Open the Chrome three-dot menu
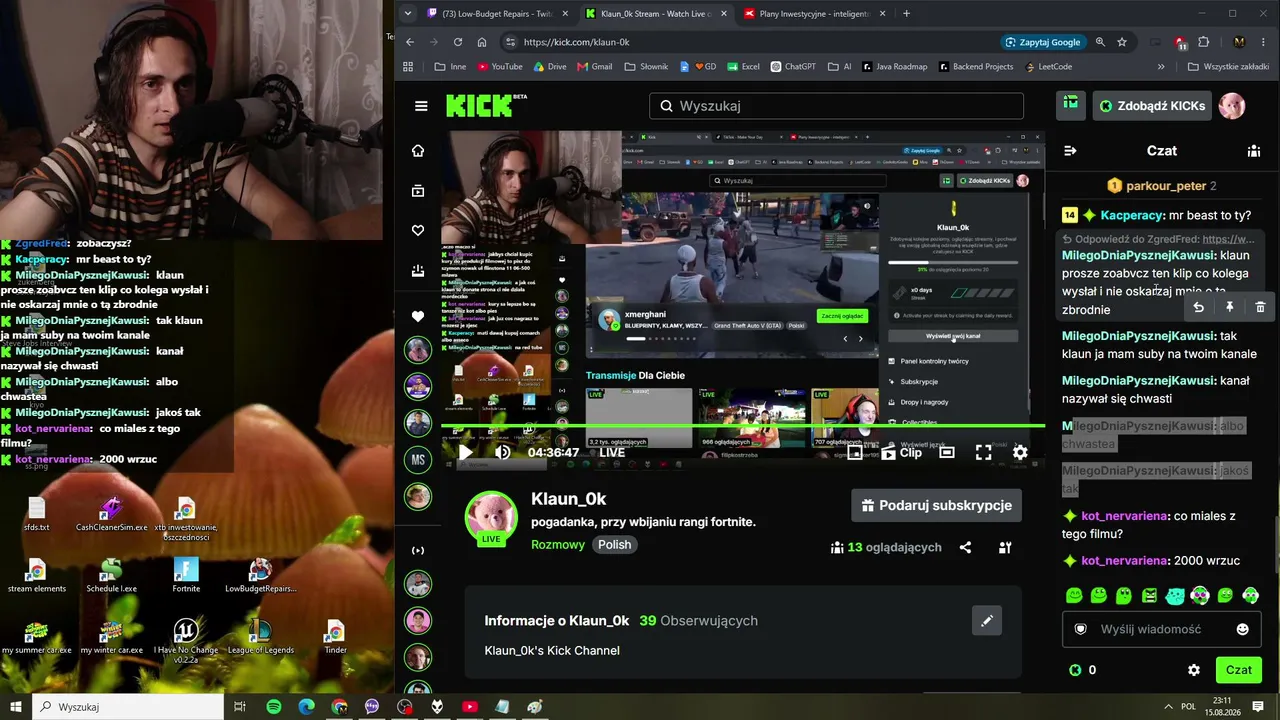Image resolution: width=1280 pixels, height=720 pixels. click(1265, 42)
